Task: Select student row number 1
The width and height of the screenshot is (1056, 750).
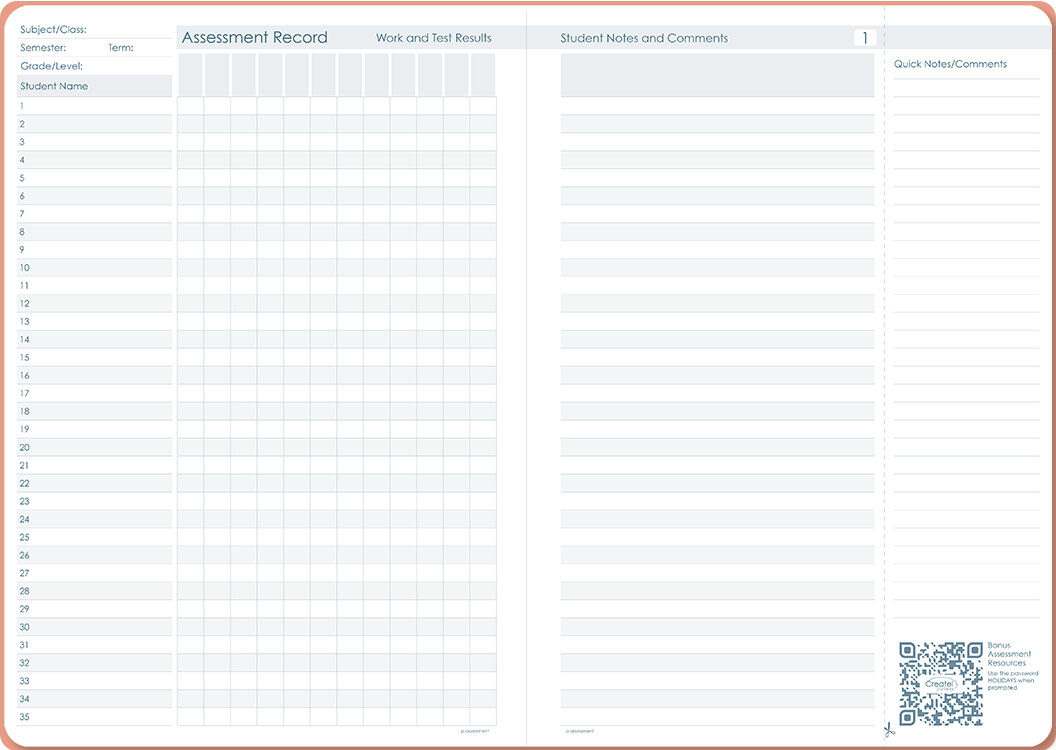Action: [x=94, y=106]
